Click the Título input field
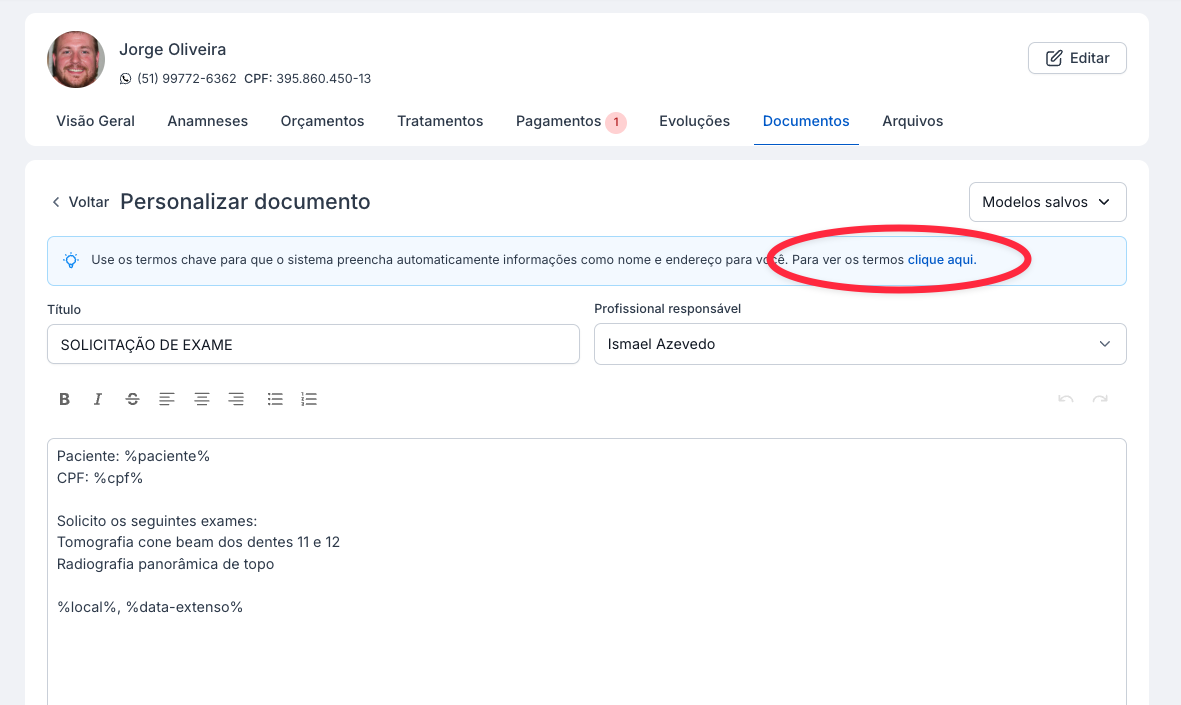This screenshot has width=1181, height=705. [x=313, y=344]
